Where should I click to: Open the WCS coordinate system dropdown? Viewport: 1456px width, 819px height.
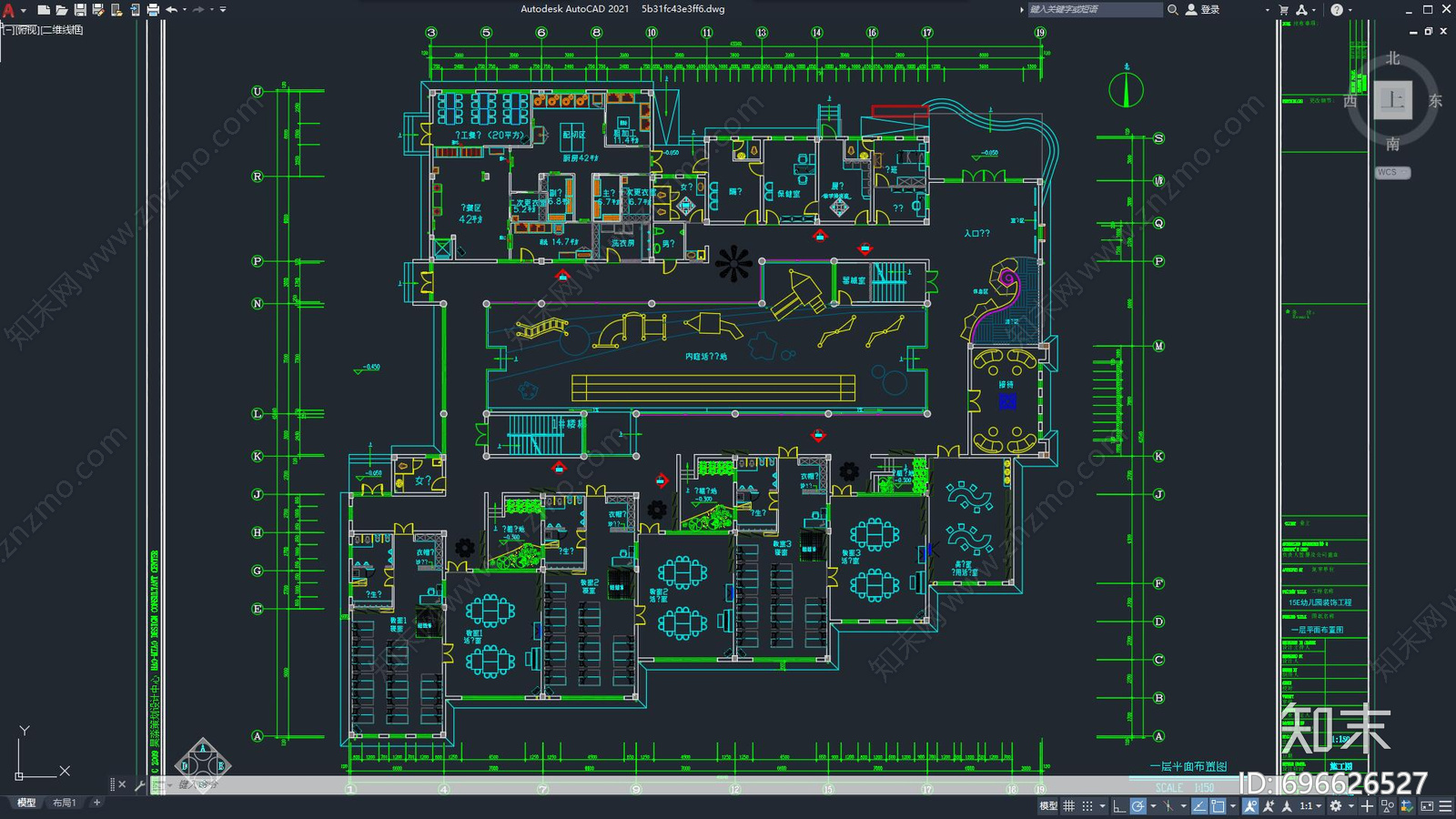[x=1392, y=172]
